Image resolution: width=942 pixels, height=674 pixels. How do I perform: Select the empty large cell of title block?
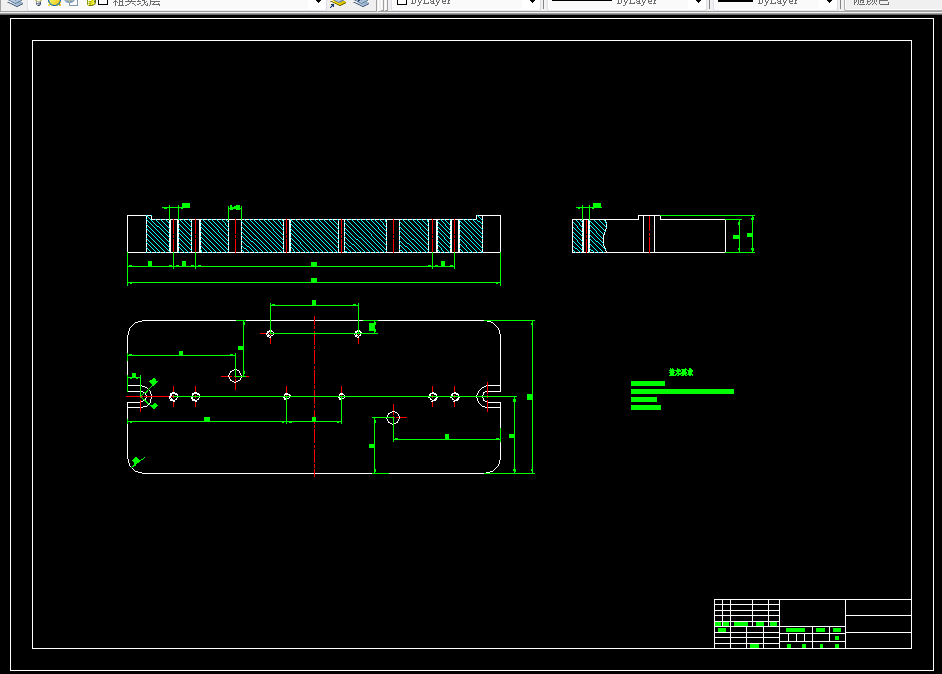pos(812,613)
